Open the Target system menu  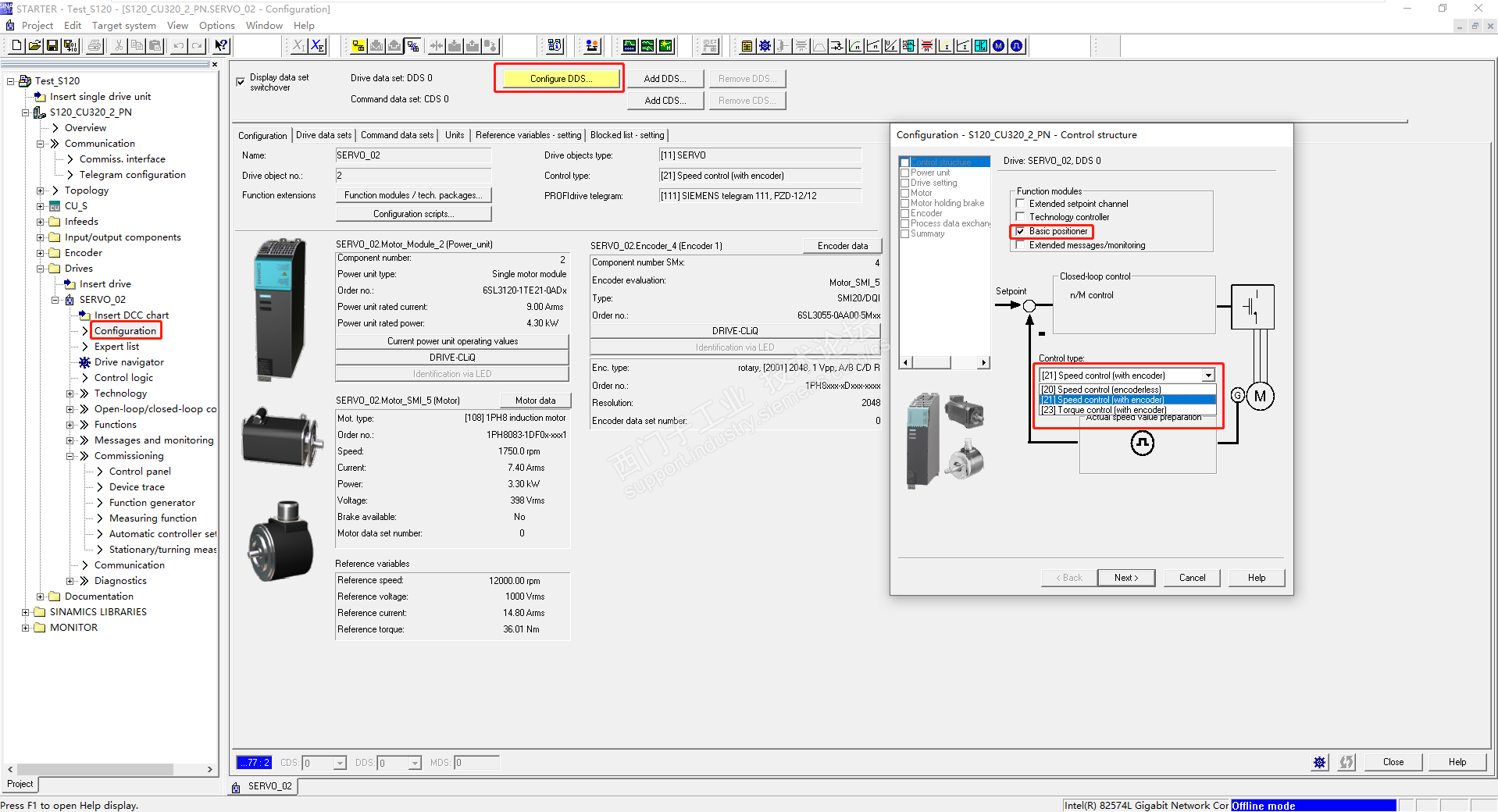tap(123, 26)
